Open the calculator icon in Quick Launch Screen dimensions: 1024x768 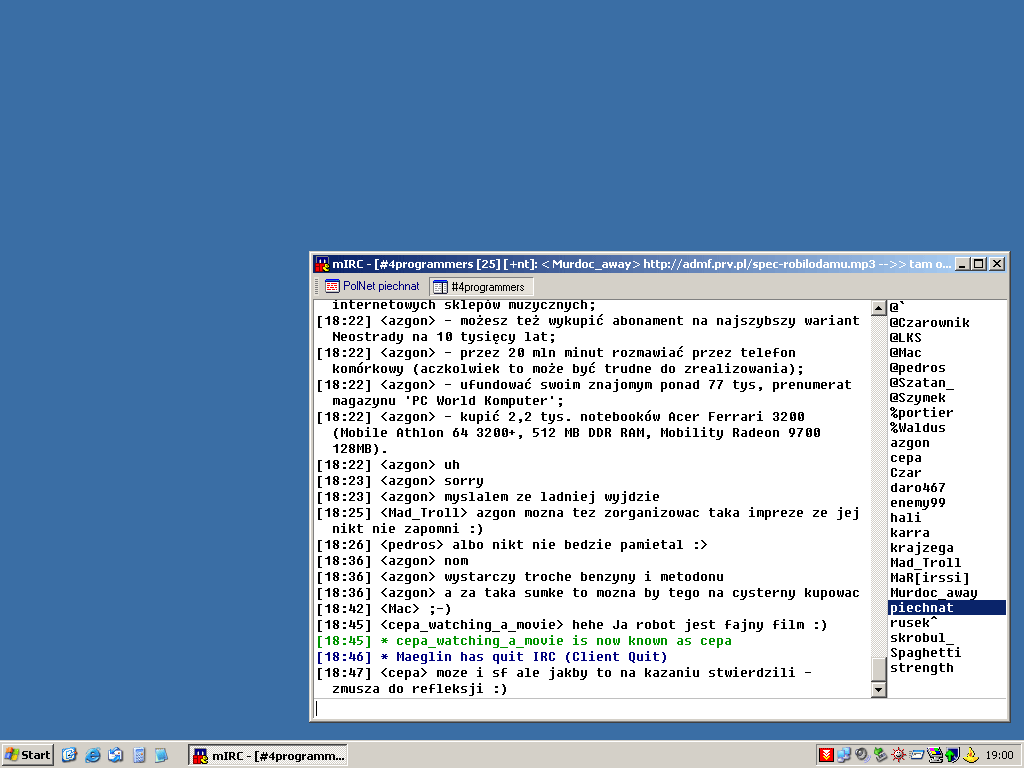(x=138, y=755)
